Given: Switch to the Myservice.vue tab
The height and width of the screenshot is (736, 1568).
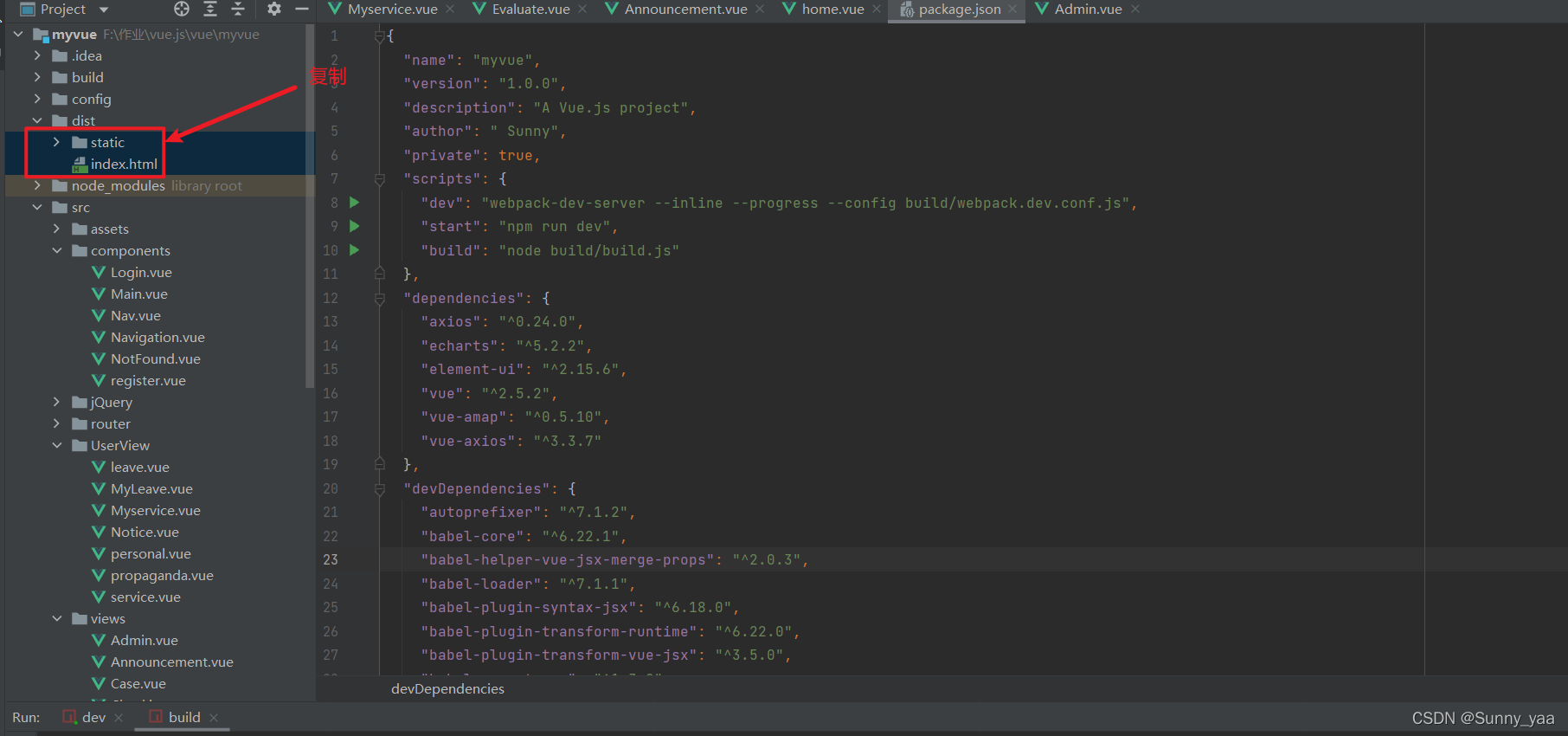Looking at the screenshot, I should coord(392,10).
